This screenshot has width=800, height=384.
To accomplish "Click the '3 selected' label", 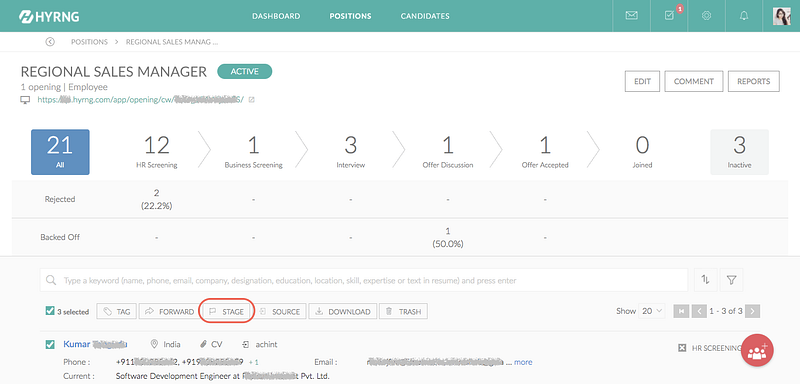I will click(x=72, y=312).
